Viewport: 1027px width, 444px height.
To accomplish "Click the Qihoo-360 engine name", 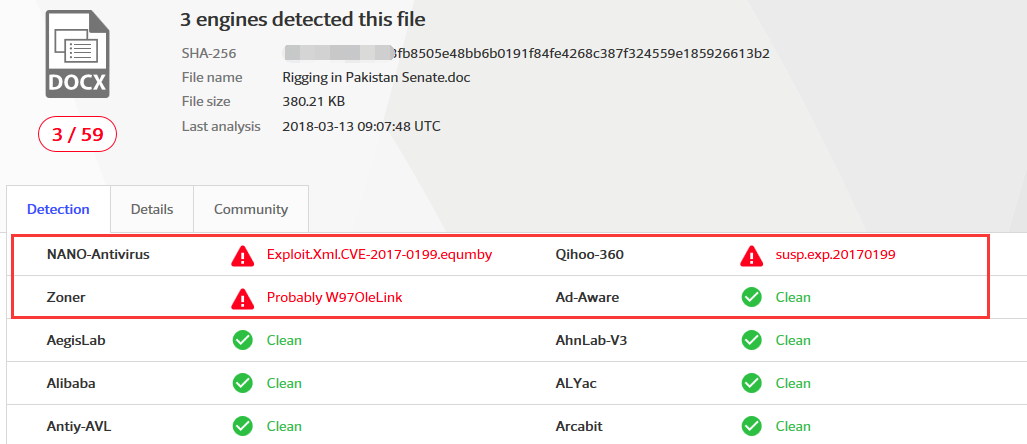I will (590, 255).
